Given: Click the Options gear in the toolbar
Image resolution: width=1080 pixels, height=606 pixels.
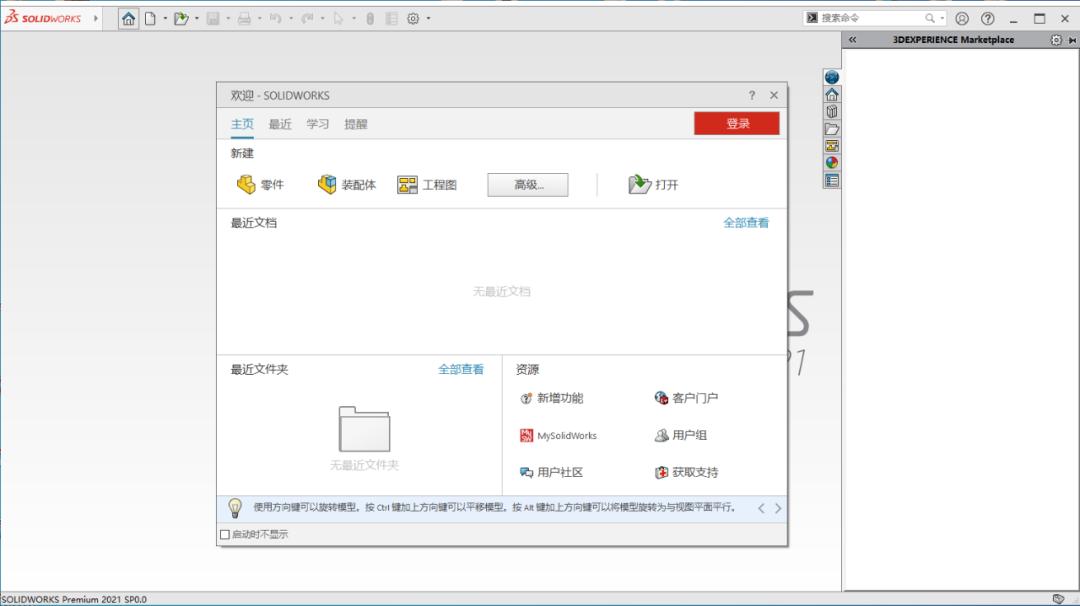Looking at the screenshot, I should click(414, 18).
